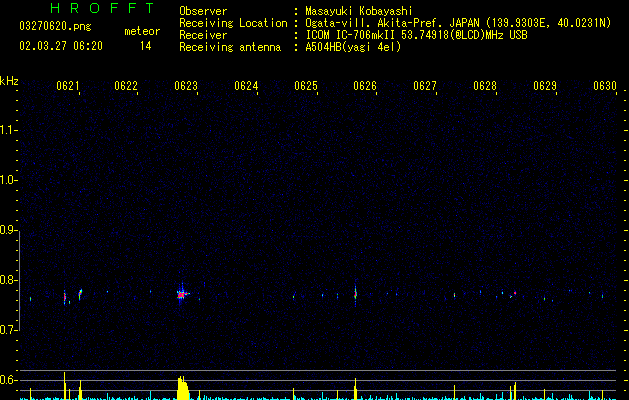Click the meteor label
The image size is (629, 400).
point(142,31)
